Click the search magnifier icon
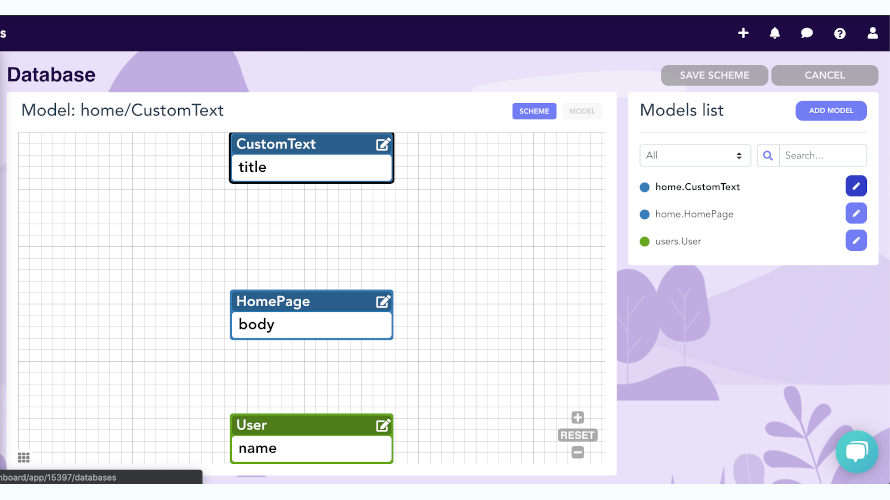The width and height of the screenshot is (890, 500). click(768, 156)
